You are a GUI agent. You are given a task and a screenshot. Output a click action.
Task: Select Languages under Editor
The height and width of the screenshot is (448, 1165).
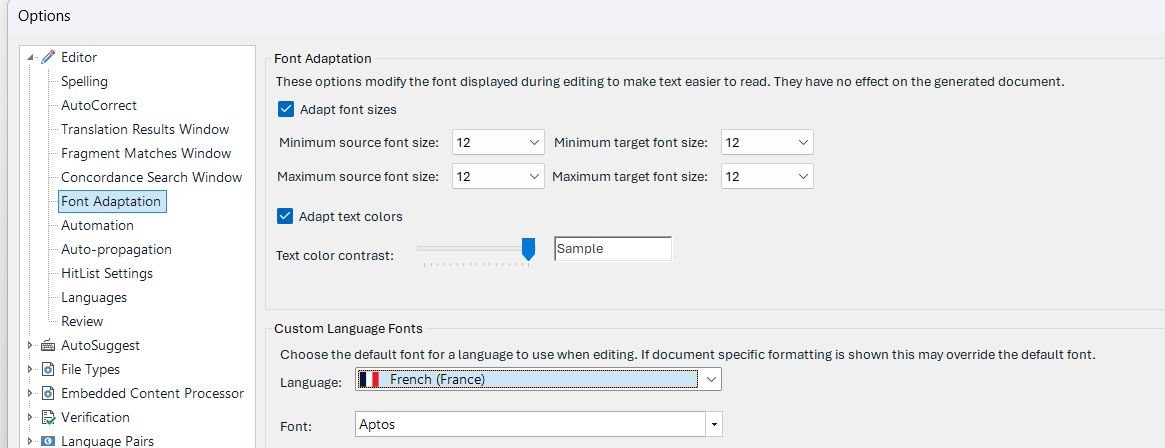point(94,297)
